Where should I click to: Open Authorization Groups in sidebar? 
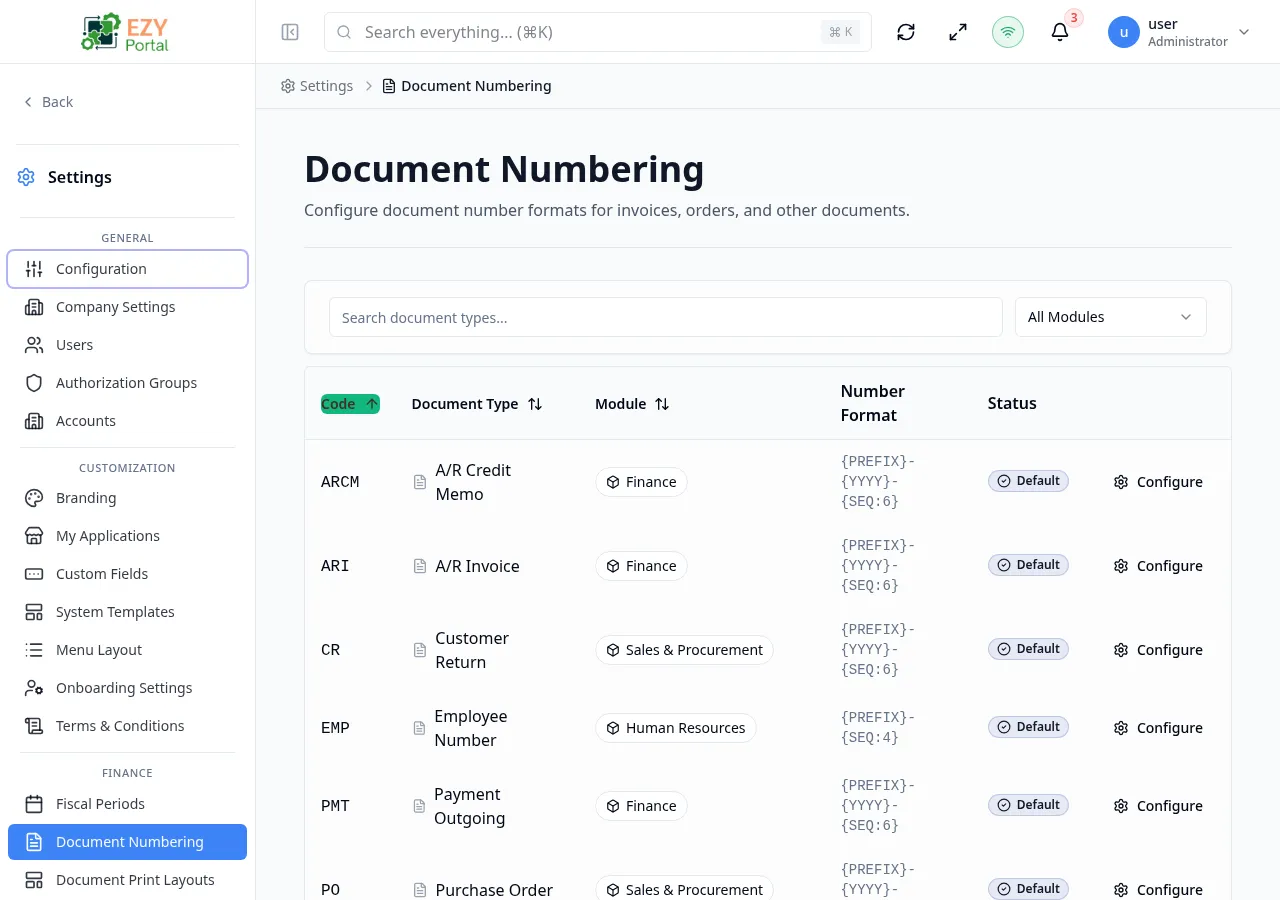pyautogui.click(x=127, y=383)
